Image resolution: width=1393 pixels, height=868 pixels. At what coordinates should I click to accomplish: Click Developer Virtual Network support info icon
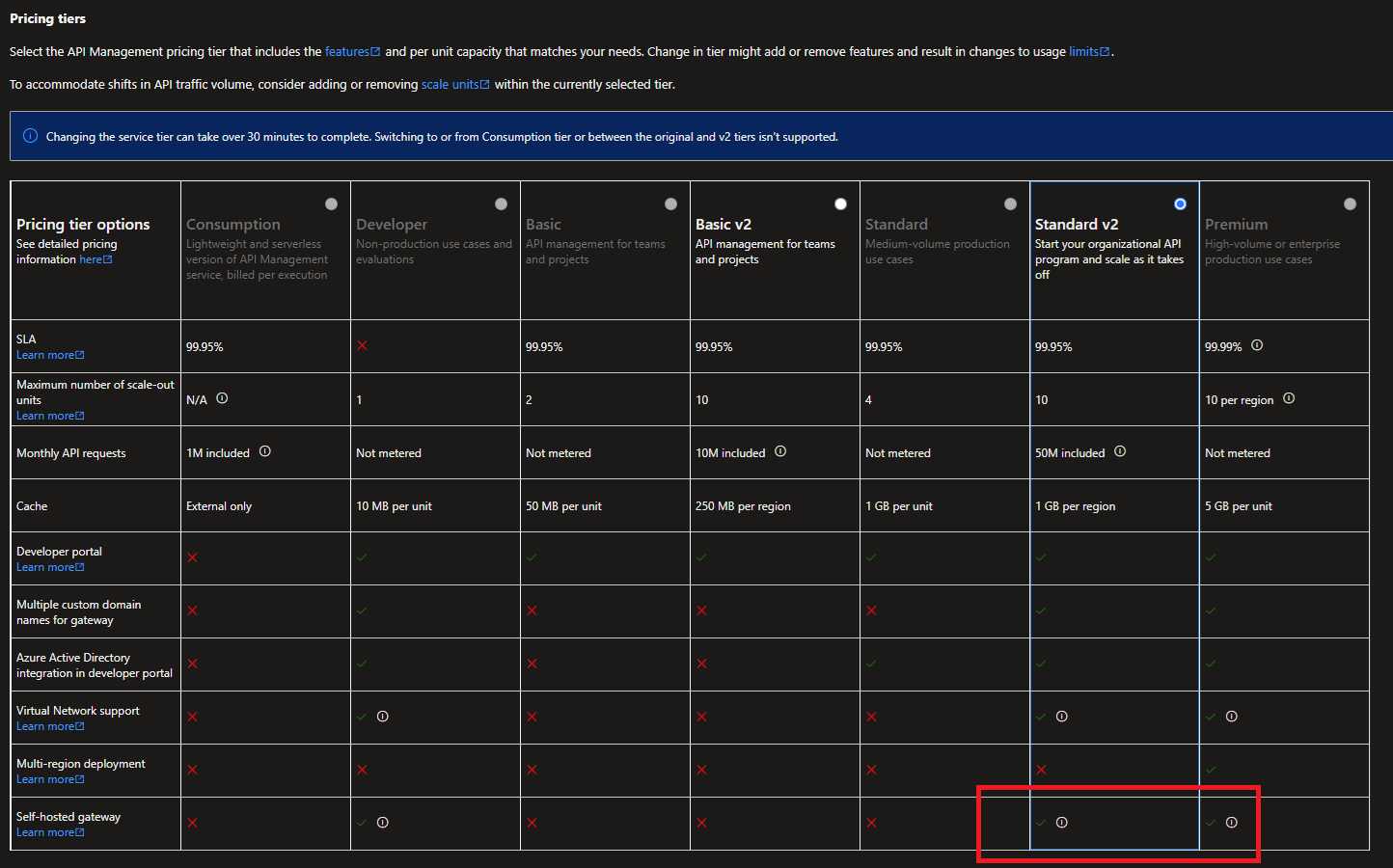click(383, 717)
